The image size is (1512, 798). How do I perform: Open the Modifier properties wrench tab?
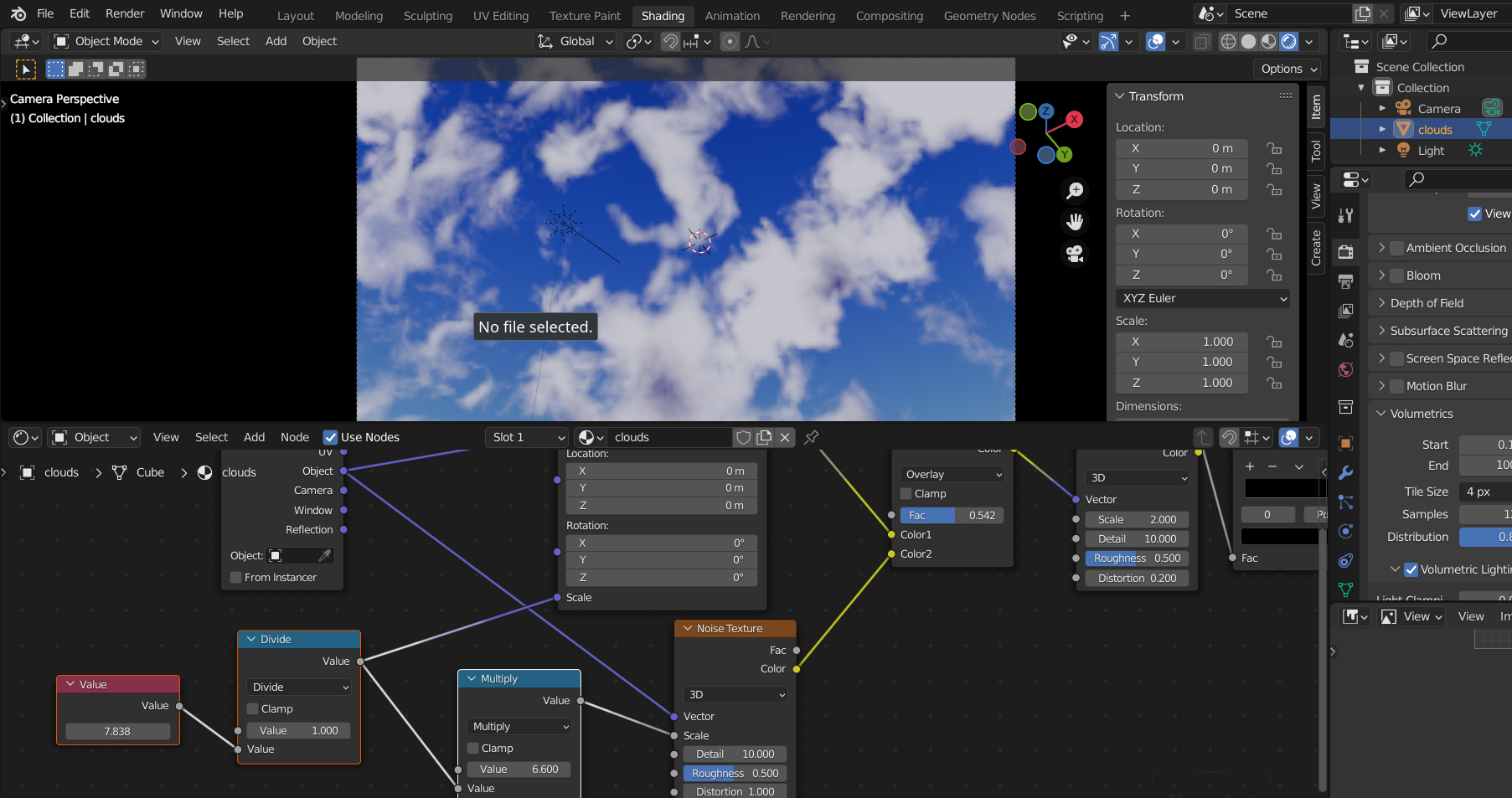tap(1346, 473)
